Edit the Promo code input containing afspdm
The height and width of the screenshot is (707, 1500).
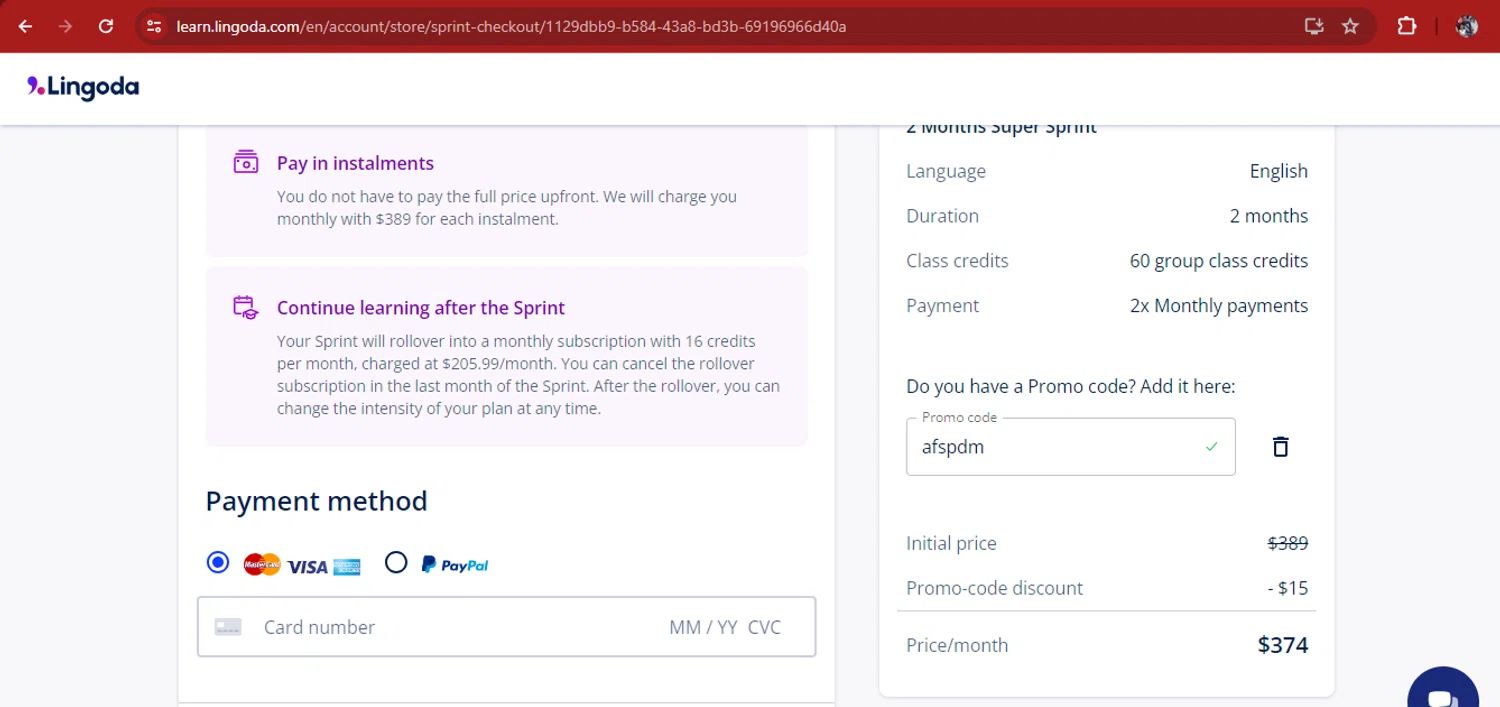point(1070,447)
